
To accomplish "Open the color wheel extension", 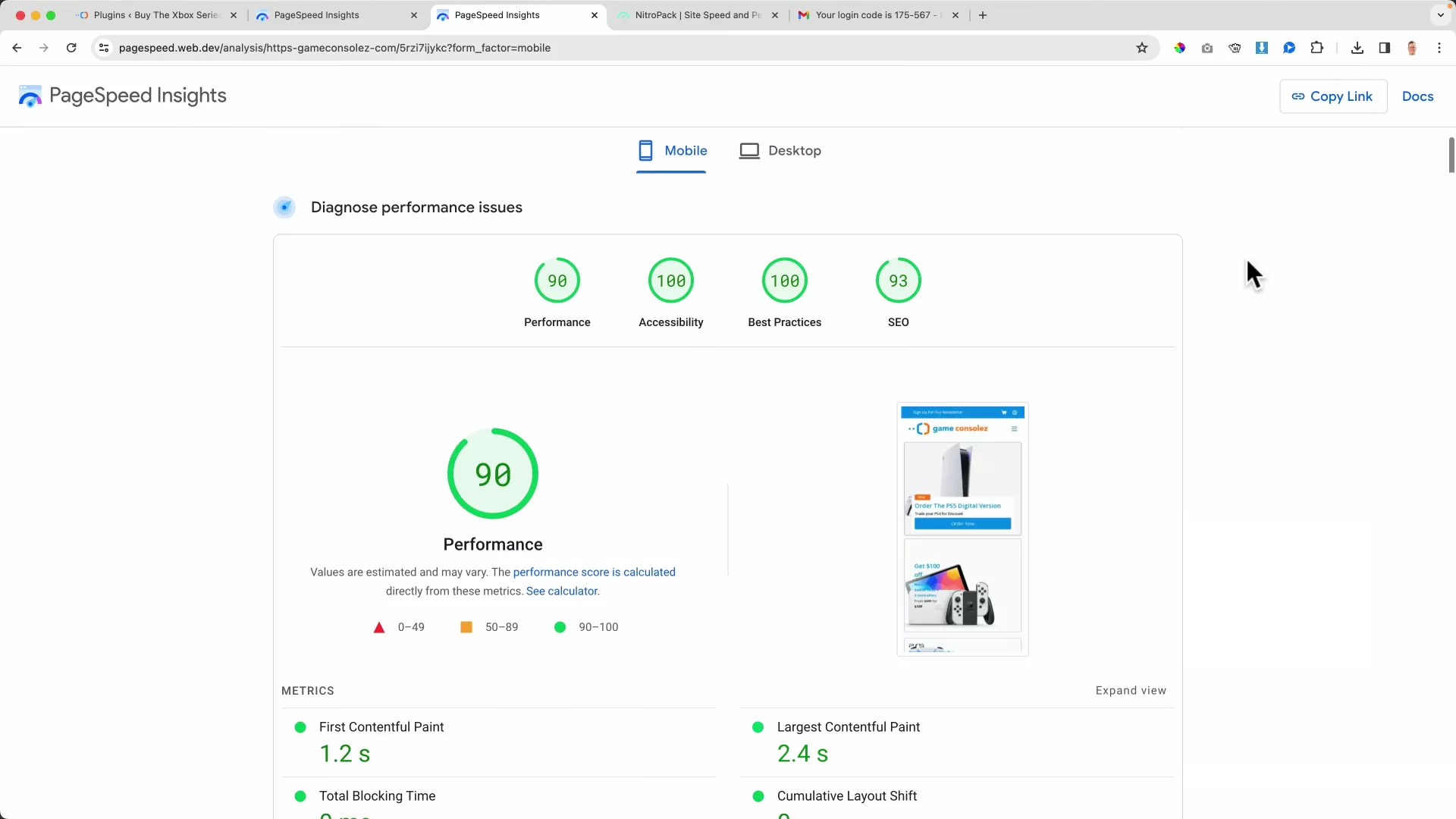I will (1180, 48).
